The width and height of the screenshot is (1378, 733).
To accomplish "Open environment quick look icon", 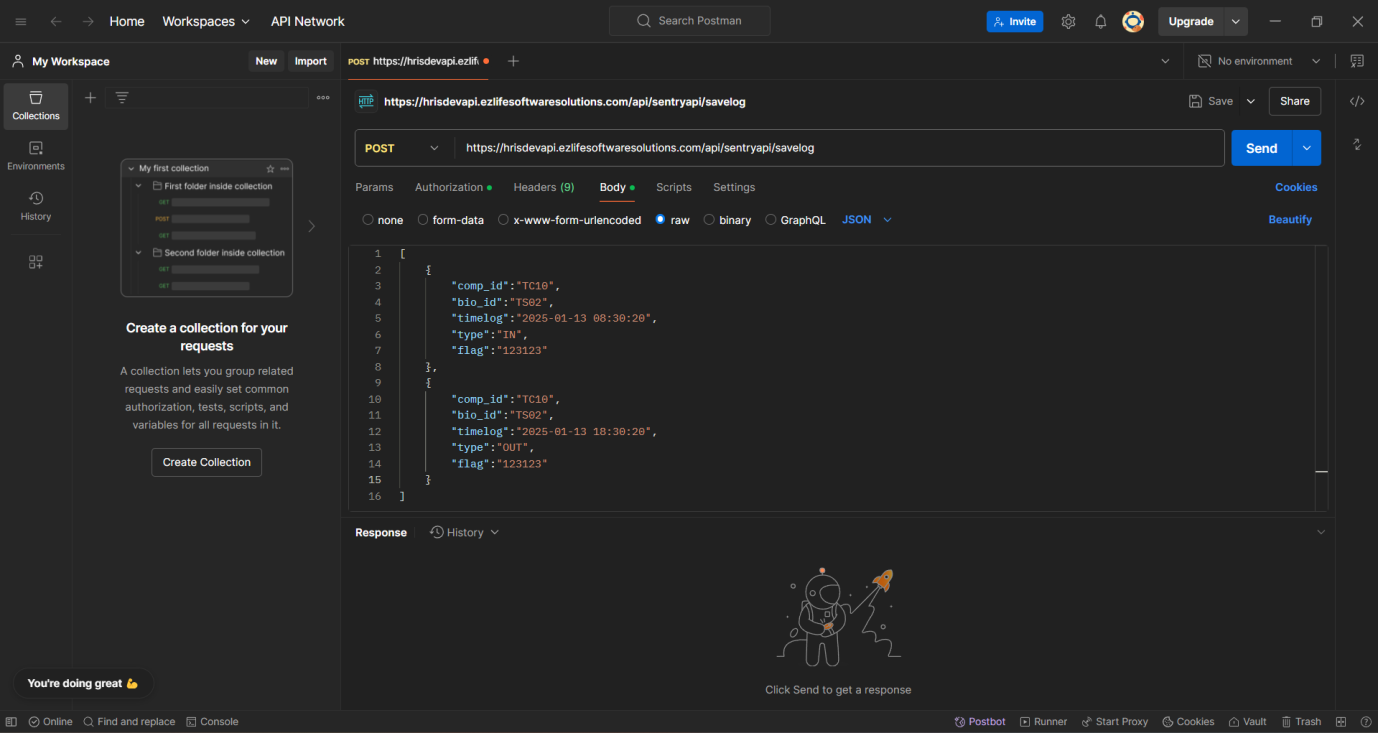I will 1357,61.
